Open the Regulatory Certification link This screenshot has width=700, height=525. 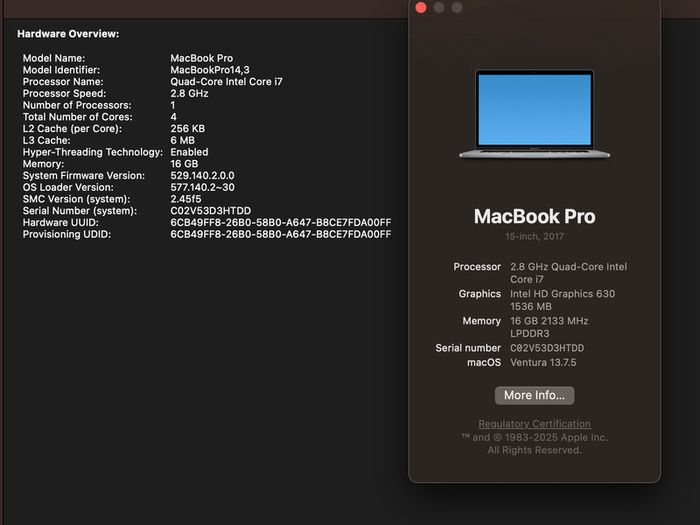pos(534,424)
